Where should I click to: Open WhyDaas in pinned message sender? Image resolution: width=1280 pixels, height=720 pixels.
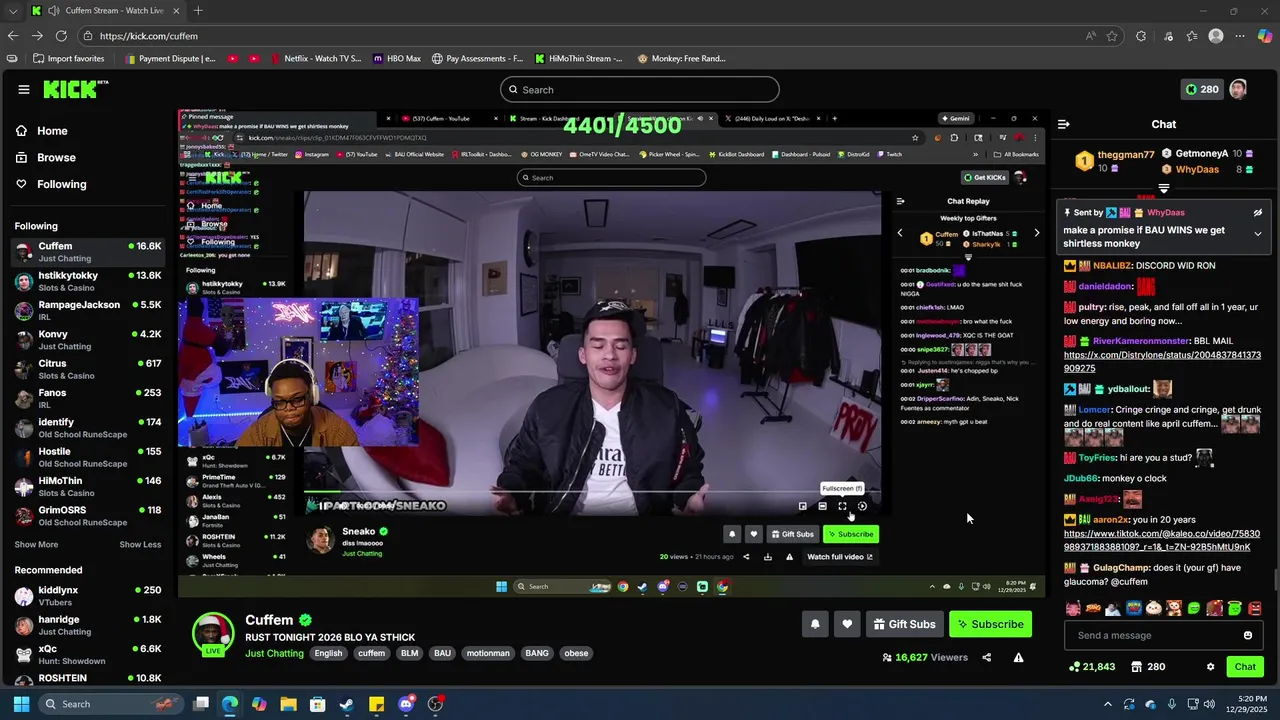(x=1166, y=213)
